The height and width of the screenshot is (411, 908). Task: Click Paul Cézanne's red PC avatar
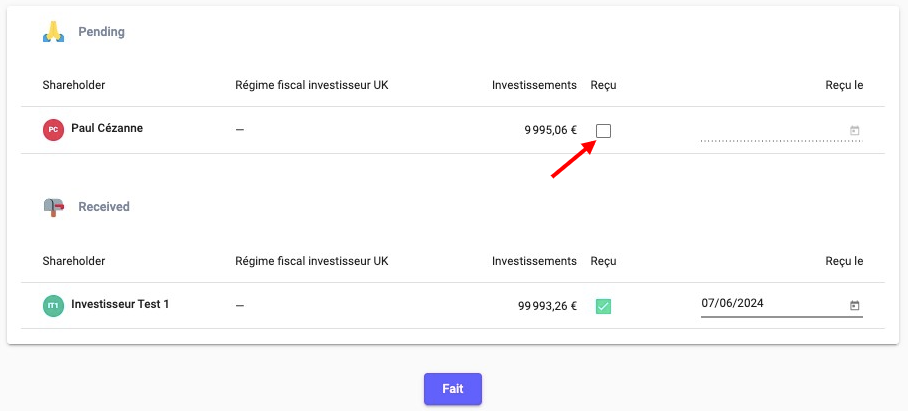(x=53, y=129)
